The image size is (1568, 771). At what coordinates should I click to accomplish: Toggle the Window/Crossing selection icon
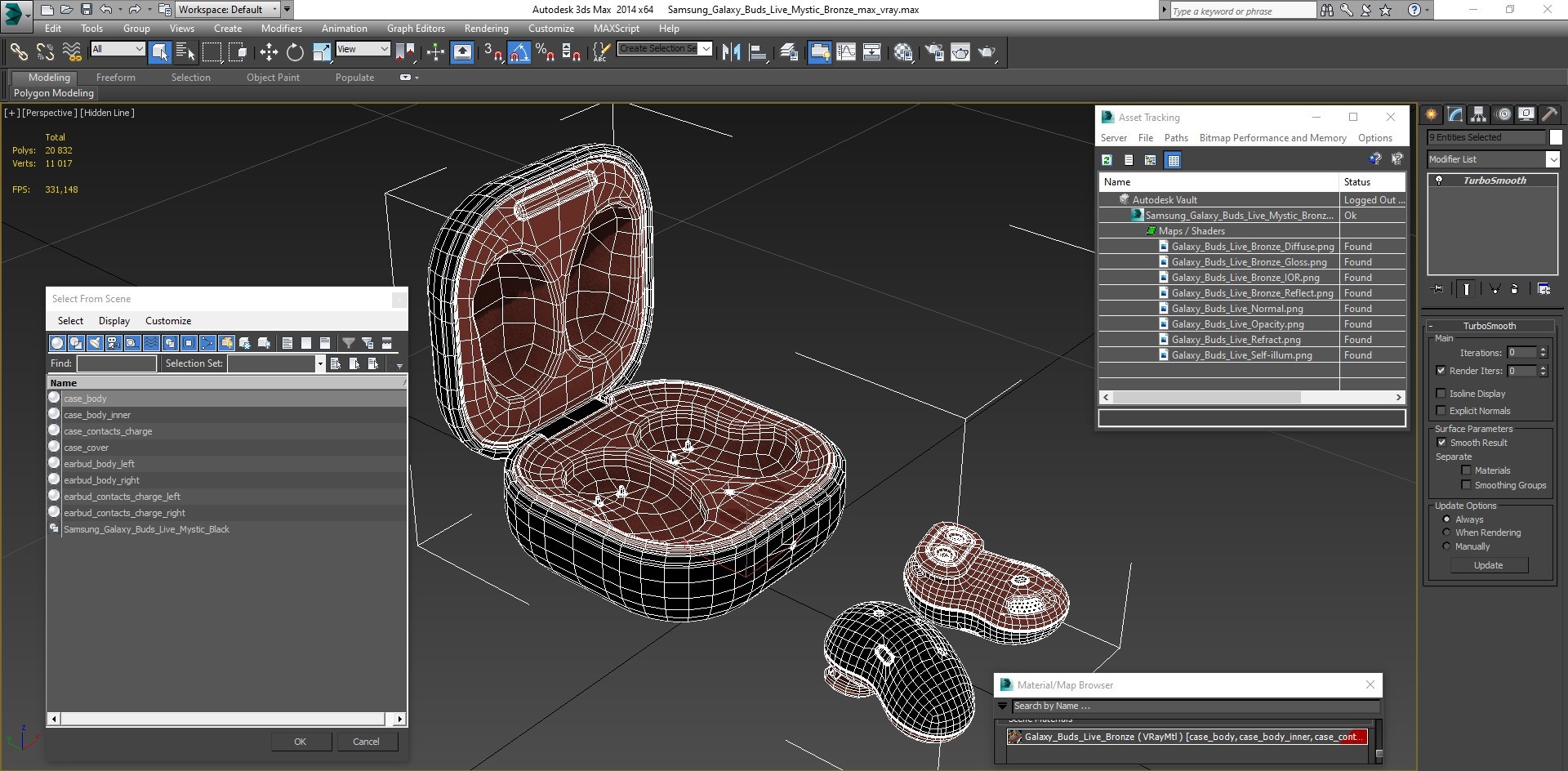tap(238, 52)
